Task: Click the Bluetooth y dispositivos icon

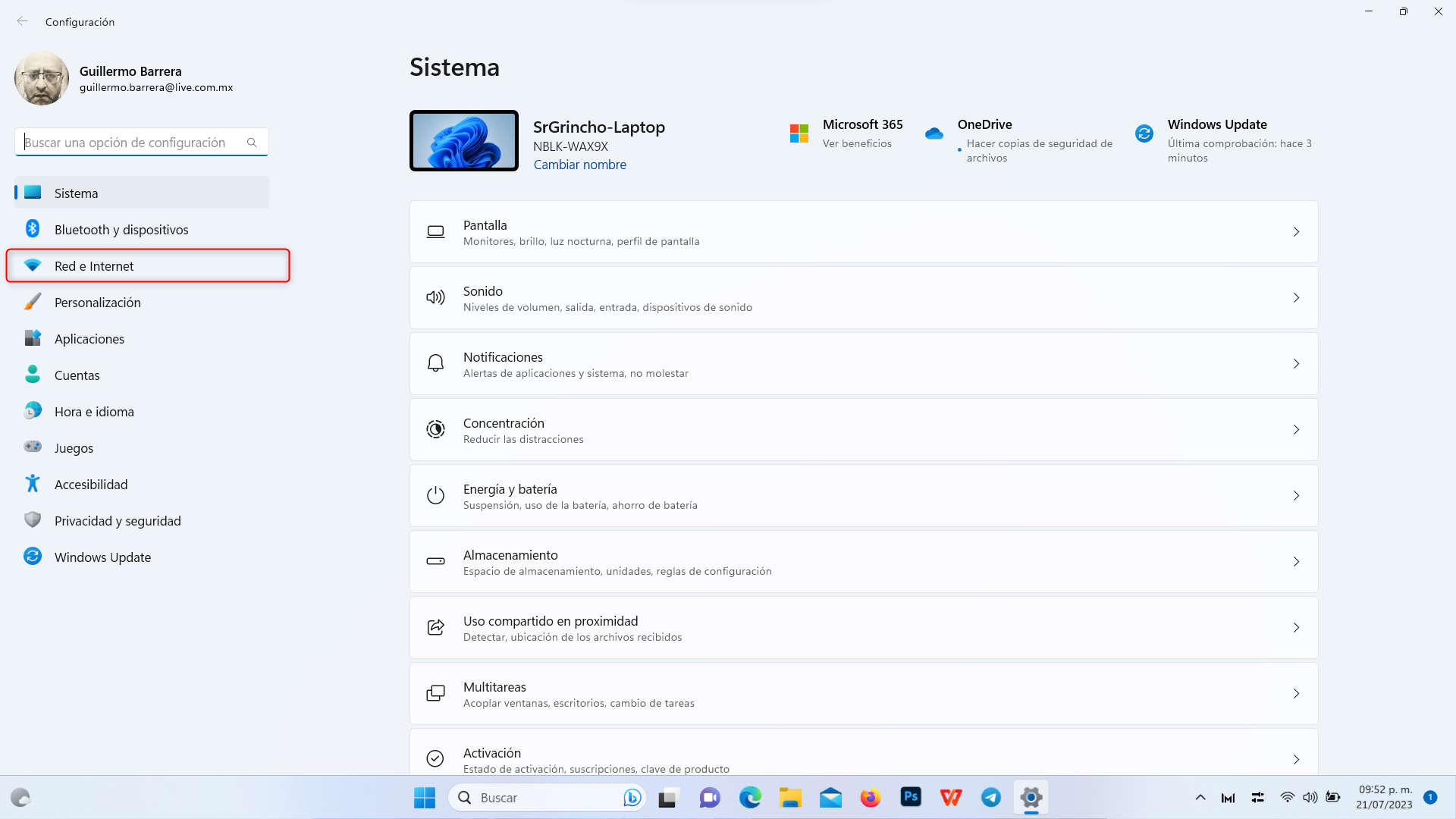Action: coord(33,229)
